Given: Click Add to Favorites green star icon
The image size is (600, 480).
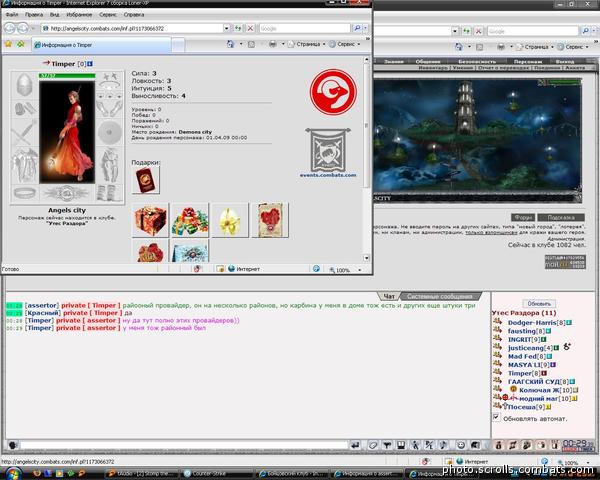Looking at the screenshot, I should coord(21,44).
